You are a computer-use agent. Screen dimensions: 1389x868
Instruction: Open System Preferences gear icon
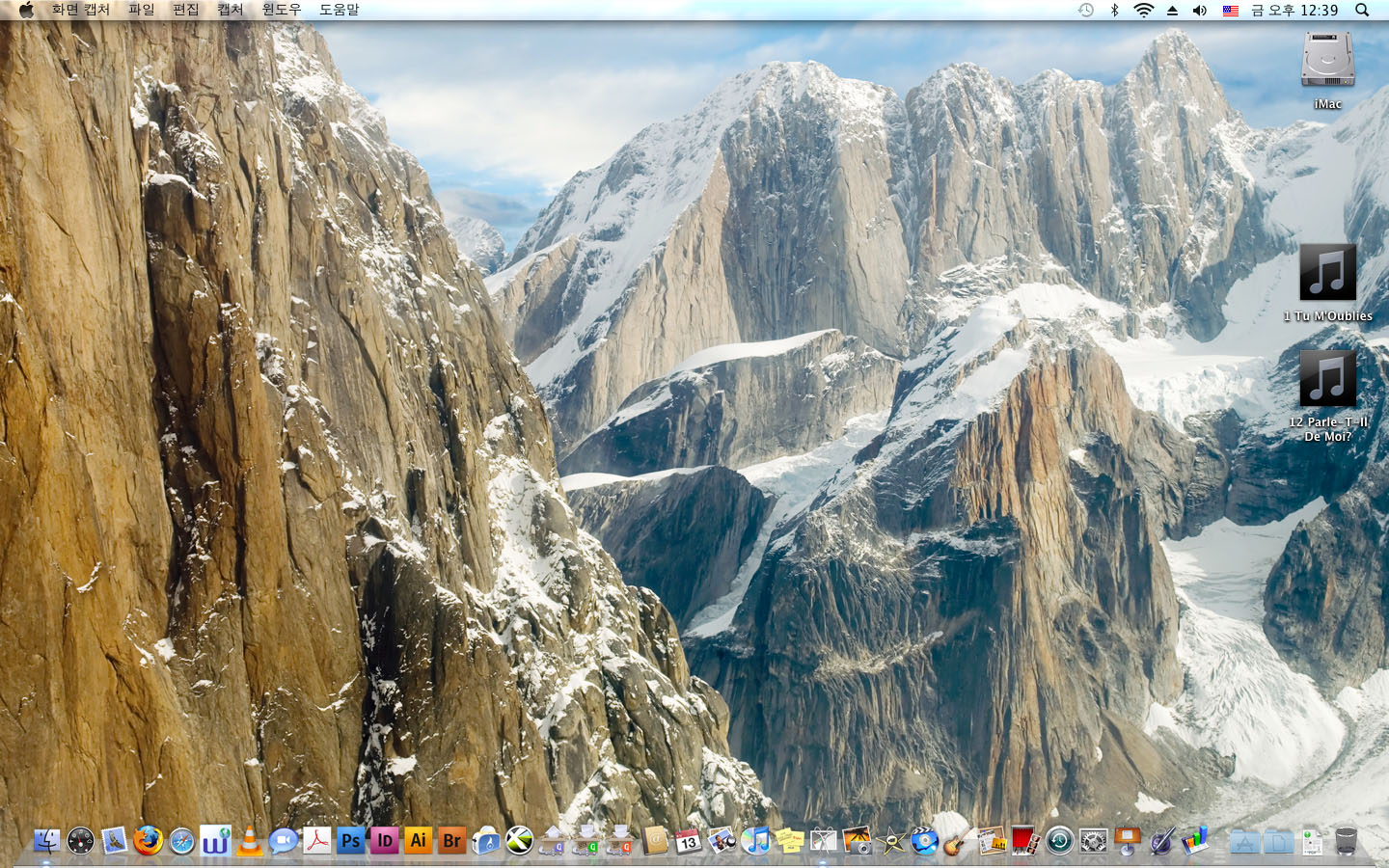[1093, 841]
